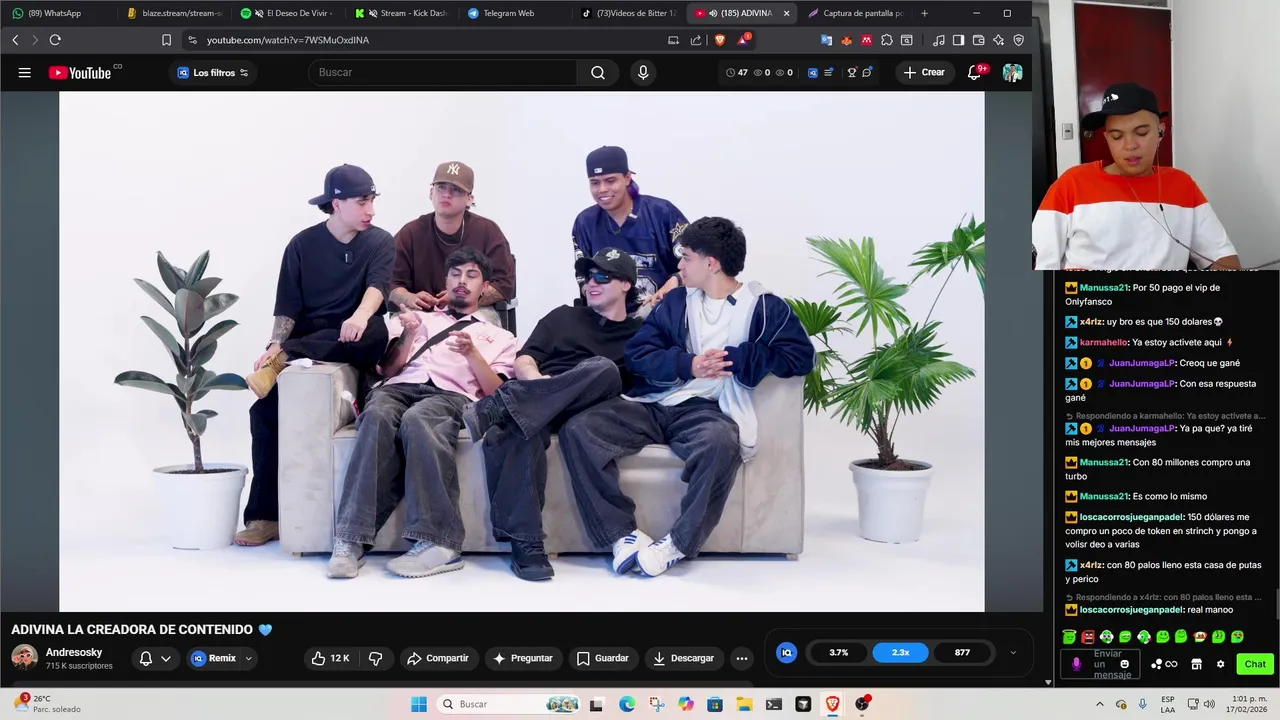Screen dimensions: 1280x720
Task: Open YouTube notifications bell with 9+ badge
Action: tap(975, 72)
